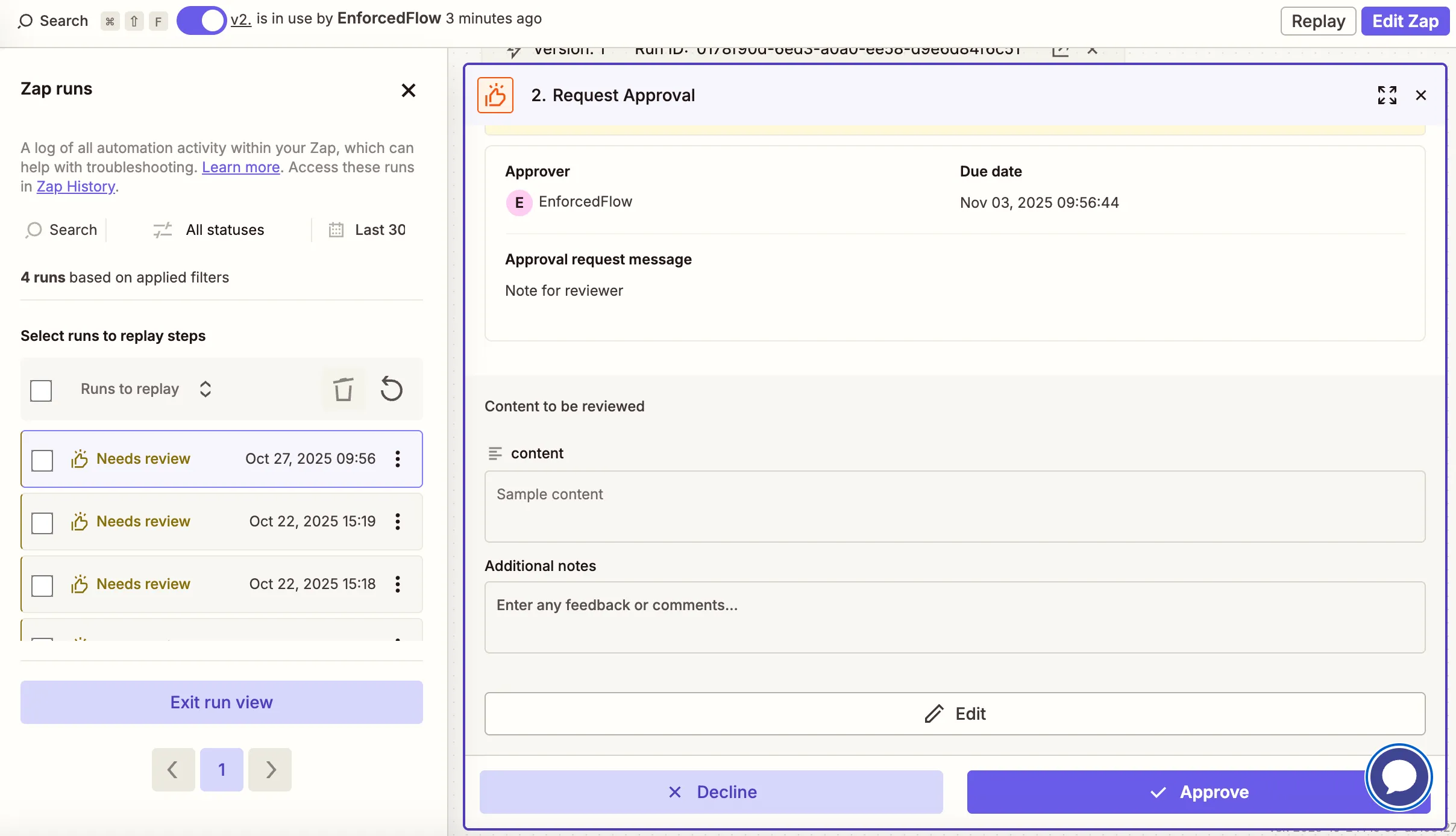Toggle the Zap off with the switch
Screen dimensions: 1456x836
pos(202,20)
